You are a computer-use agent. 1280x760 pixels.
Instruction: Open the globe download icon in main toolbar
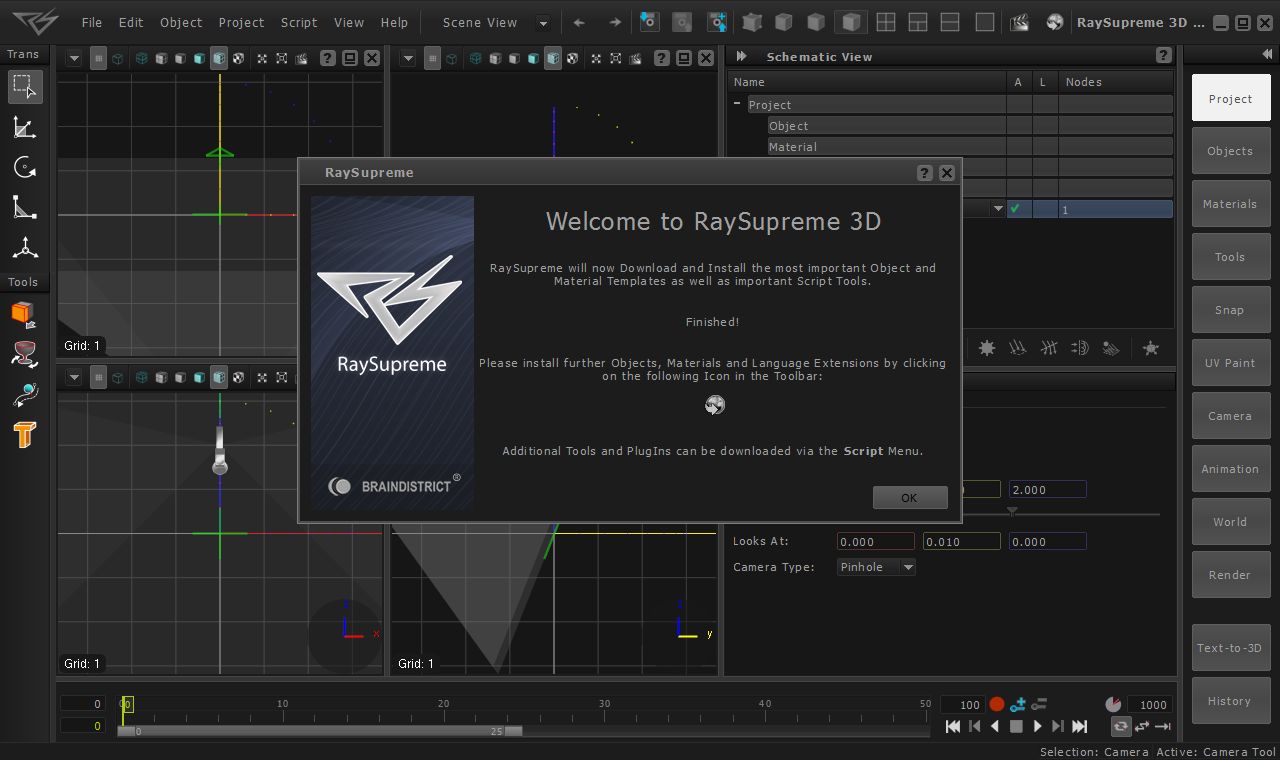click(x=1055, y=22)
